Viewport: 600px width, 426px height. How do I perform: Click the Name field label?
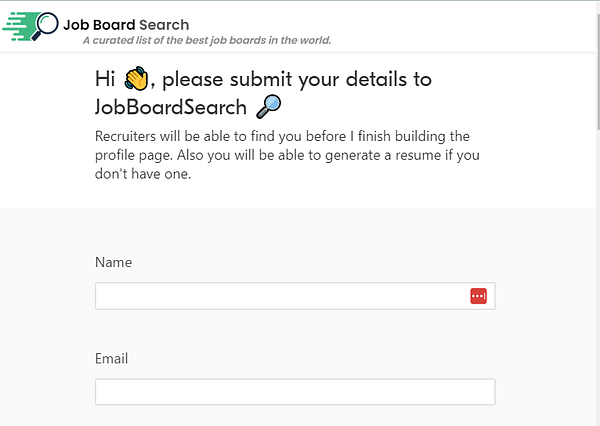click(113, 262)
